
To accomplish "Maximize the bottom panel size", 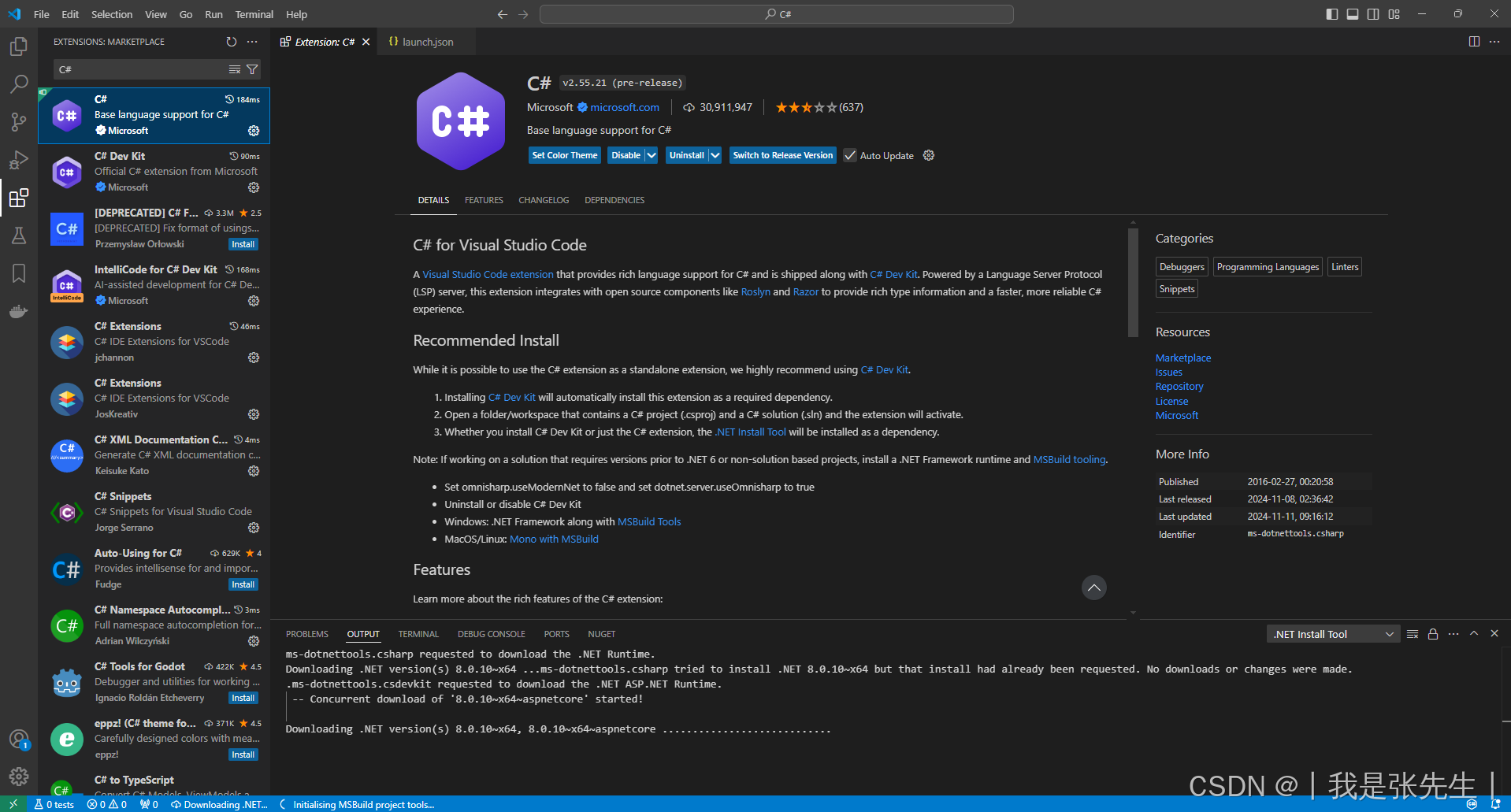I will [1474, 633].
